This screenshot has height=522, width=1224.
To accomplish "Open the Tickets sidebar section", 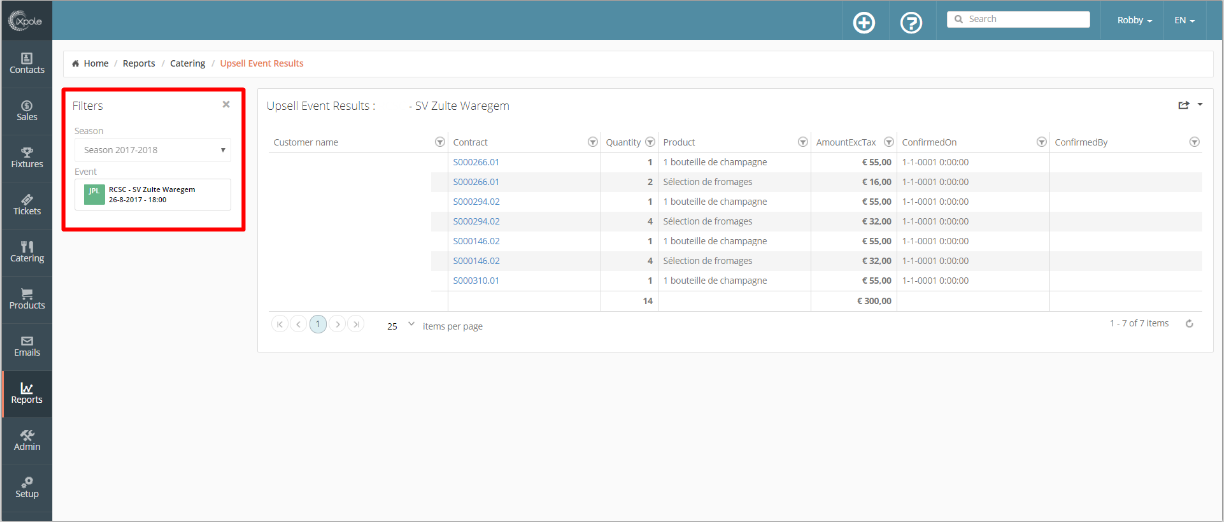I will 27,204.
